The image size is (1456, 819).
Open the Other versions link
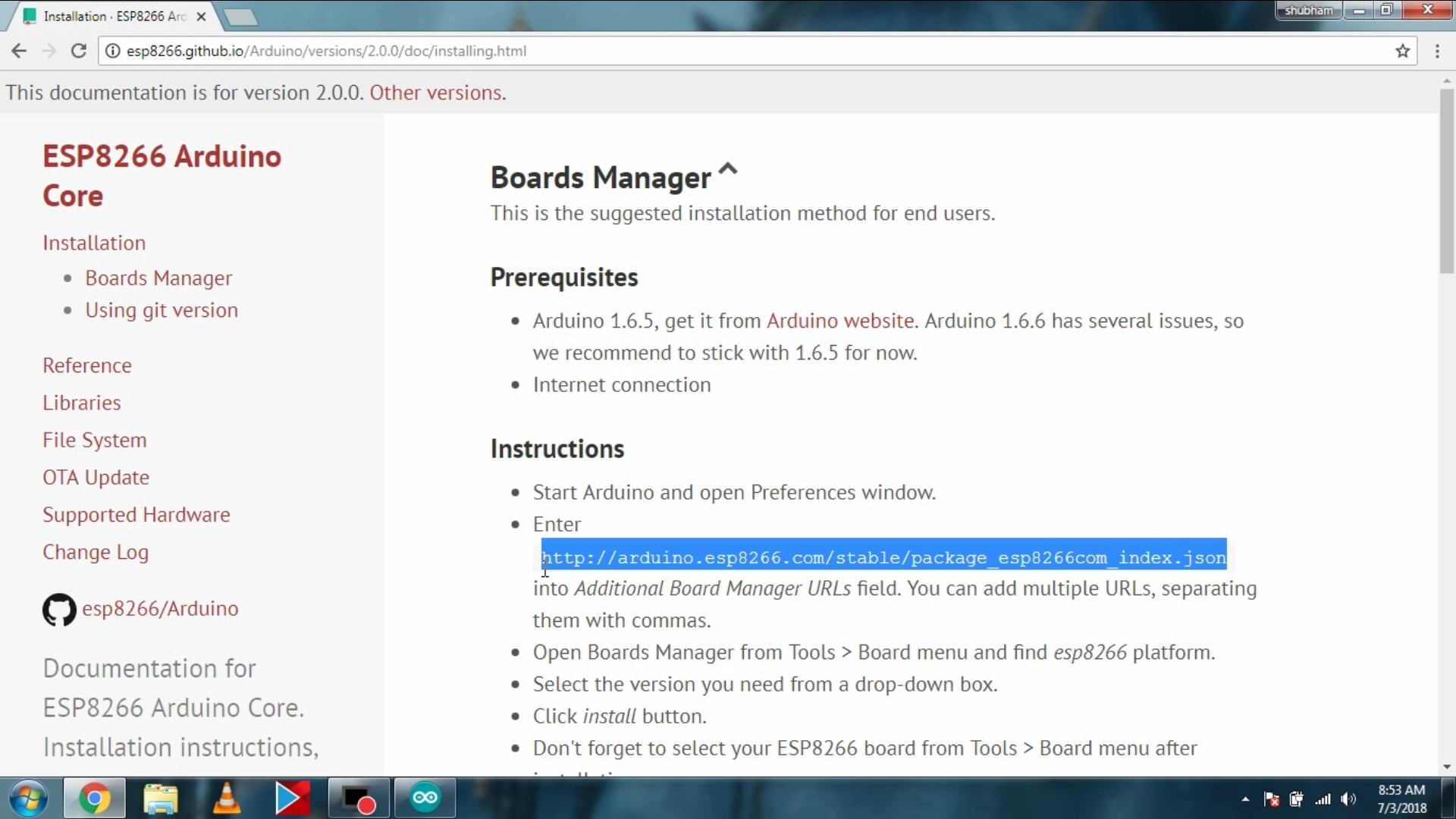coord(438,93)
